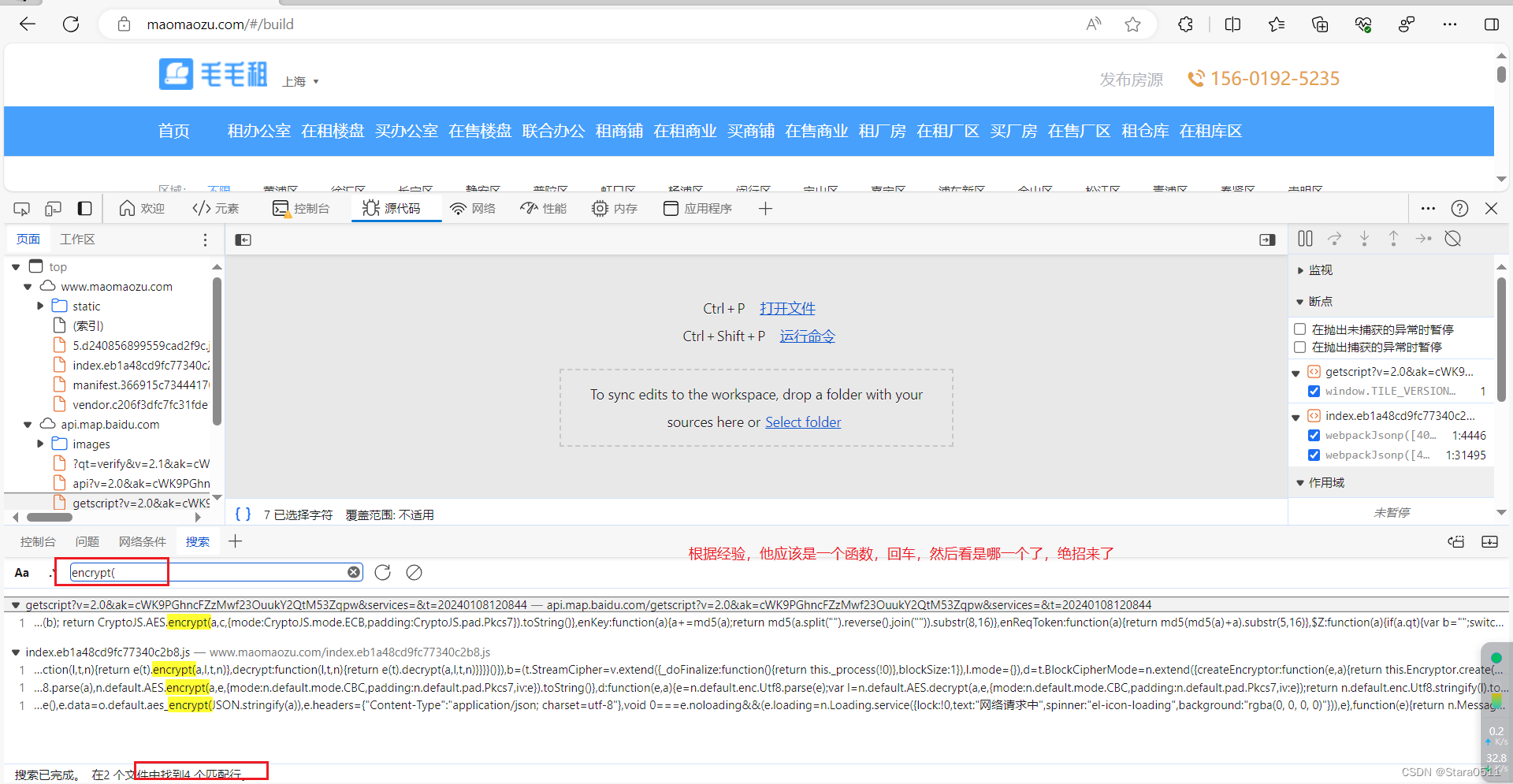Collapse getscript search result group
This screenshot has width=1513, height=784.
point(15,605)
